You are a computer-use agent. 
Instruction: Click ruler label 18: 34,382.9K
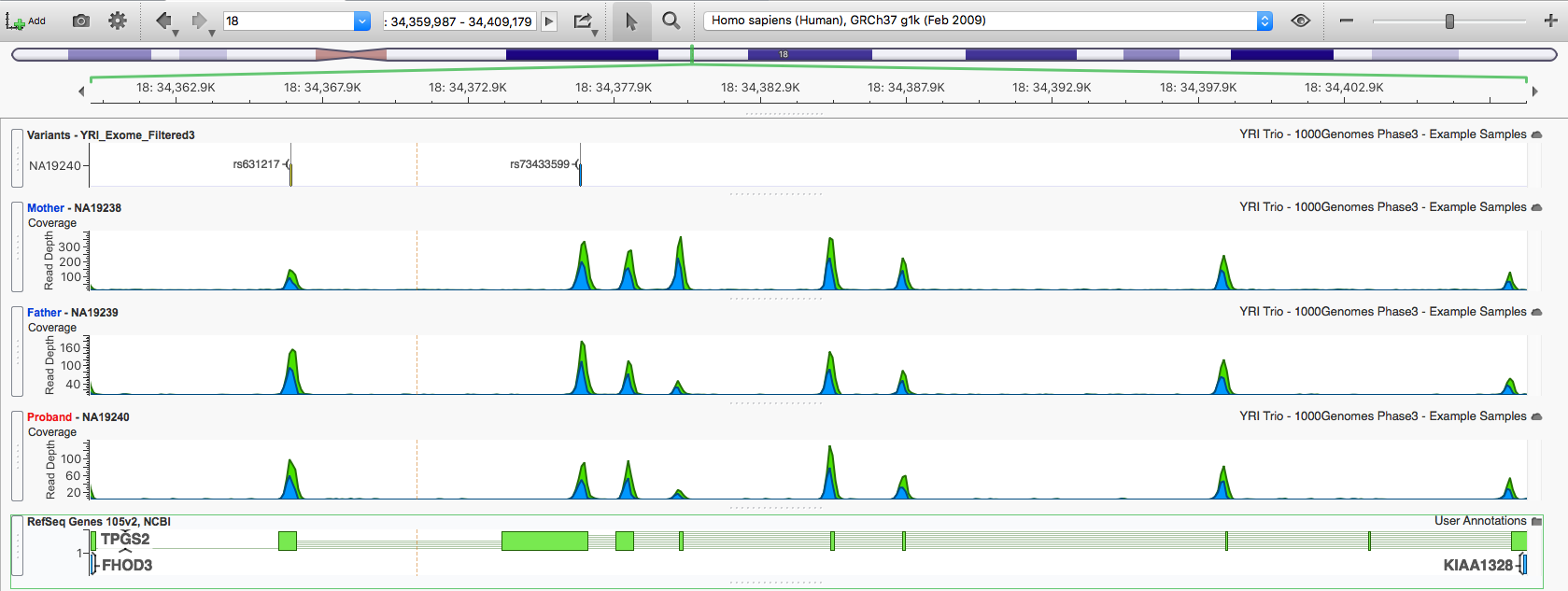[760, 88]
